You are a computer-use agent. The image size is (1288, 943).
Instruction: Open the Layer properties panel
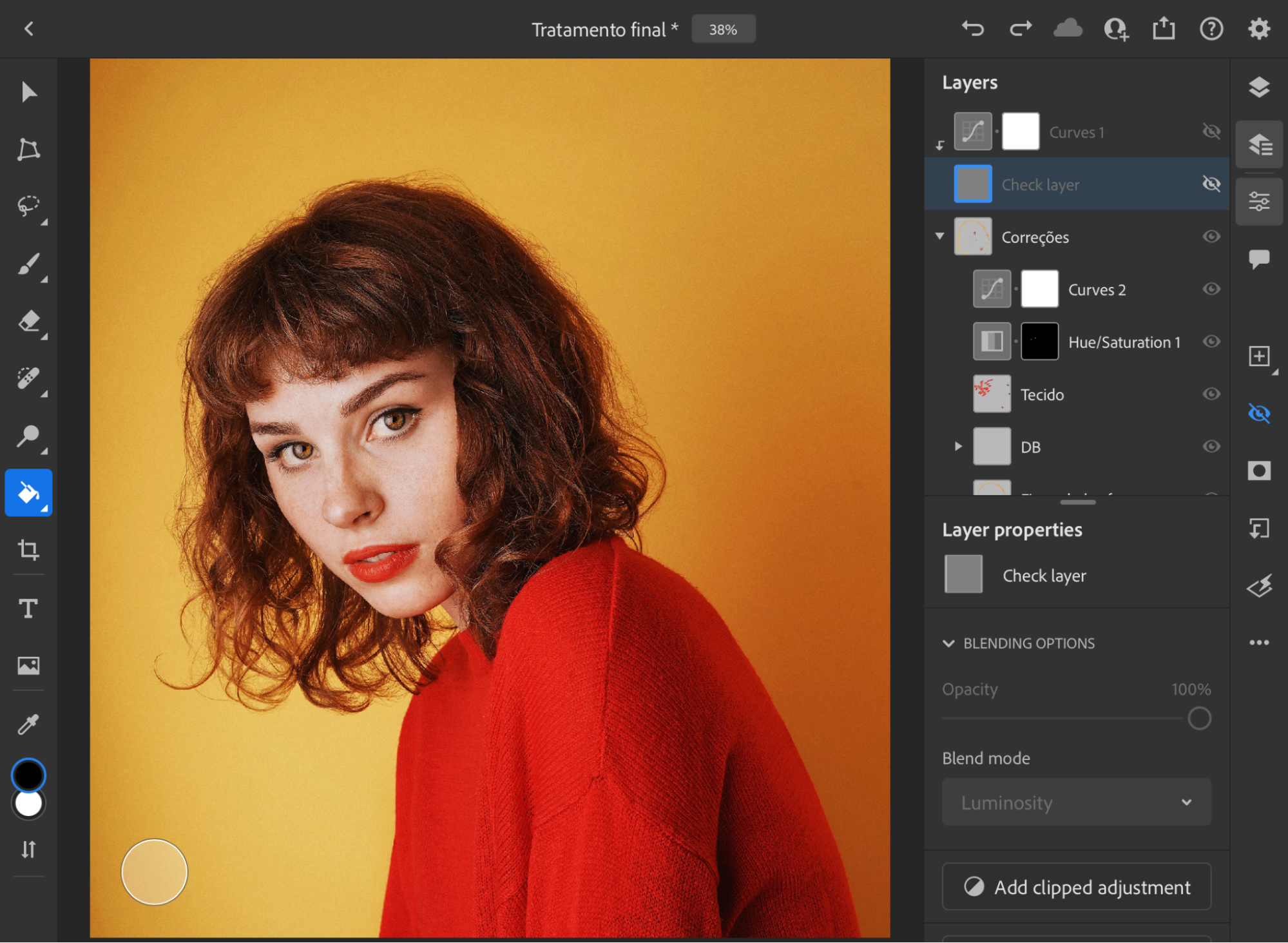[1260, 202]
